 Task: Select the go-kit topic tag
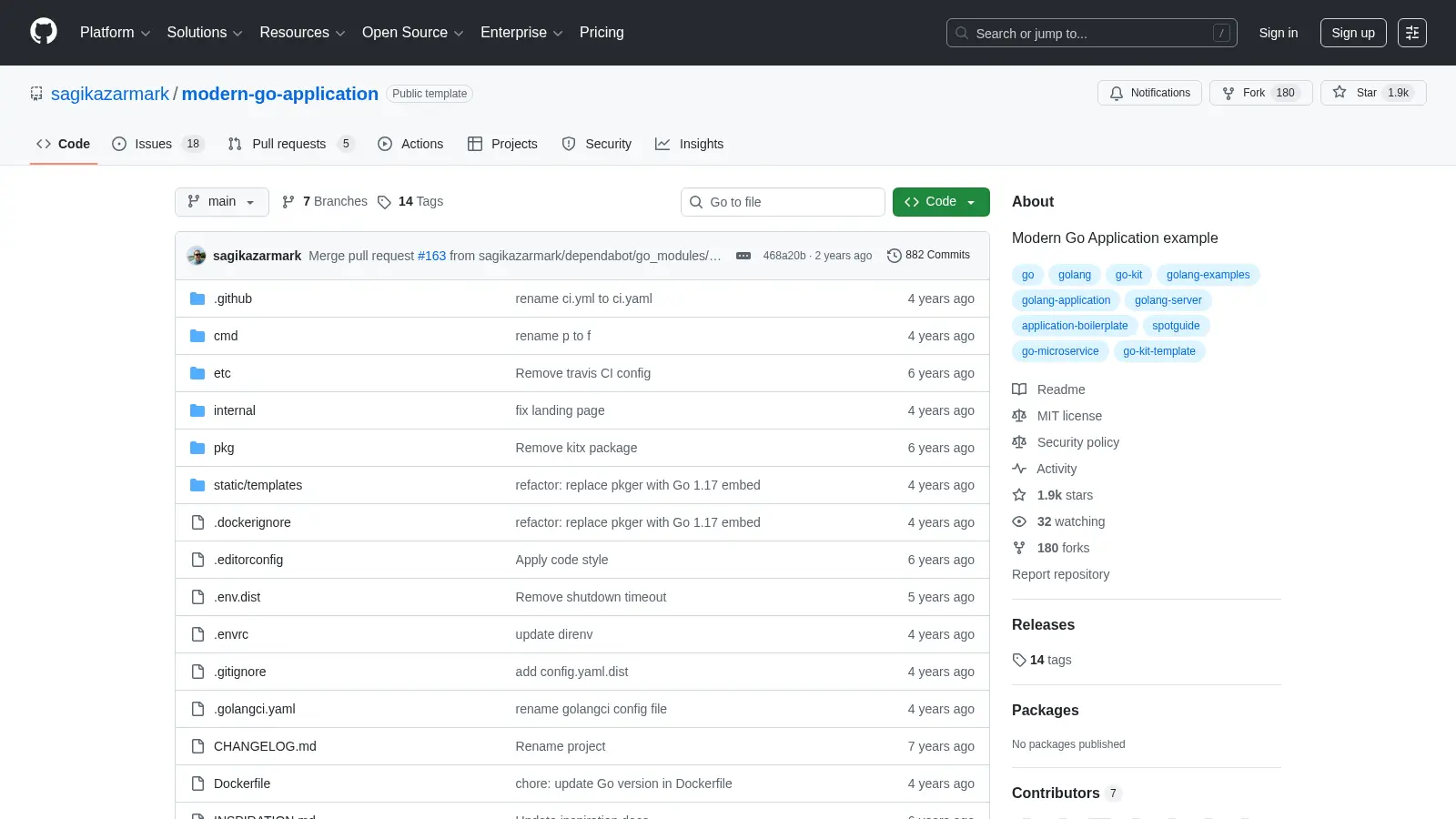pos(1128,275)
